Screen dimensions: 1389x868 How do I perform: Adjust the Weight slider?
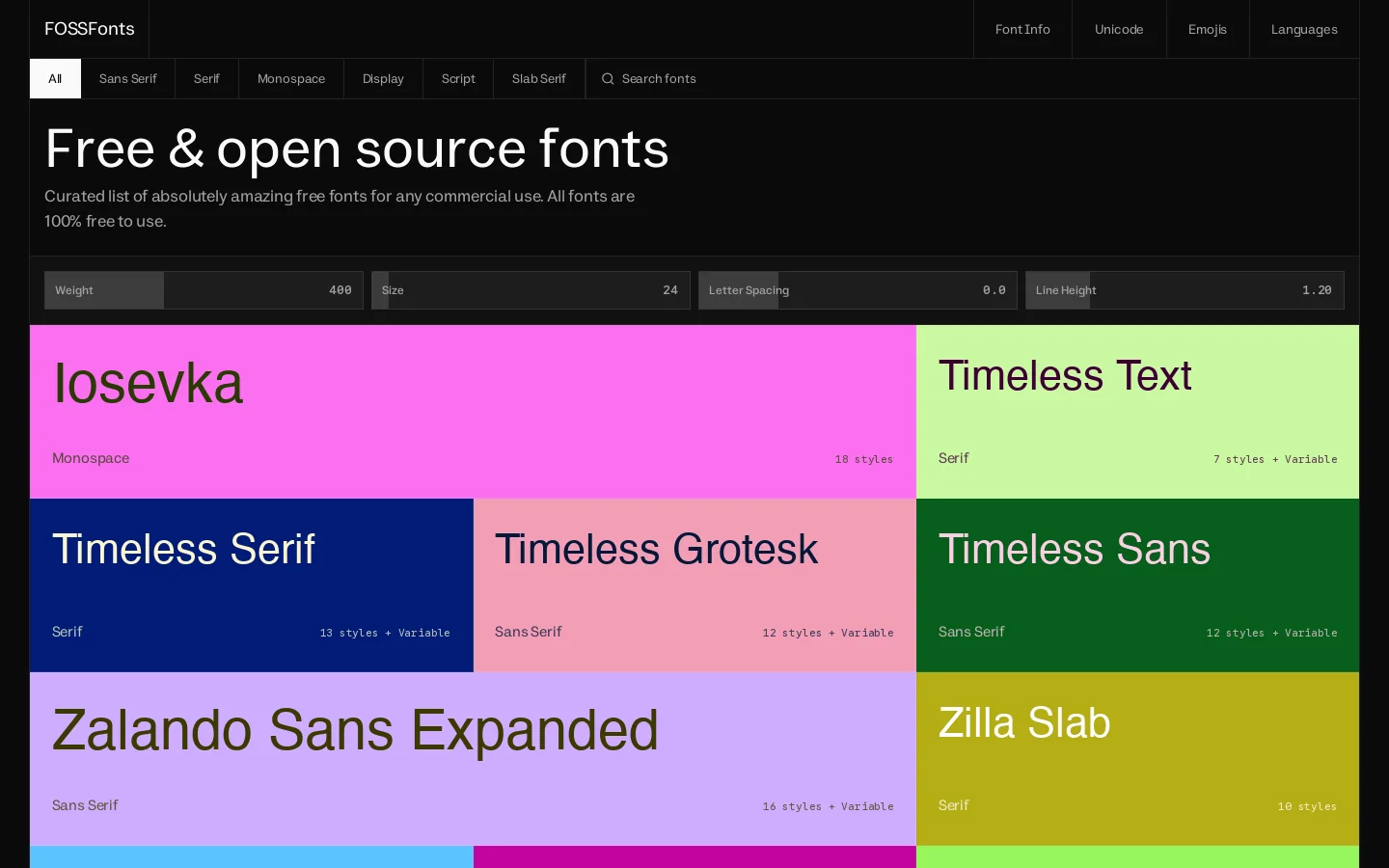click(x=204, y=290)
